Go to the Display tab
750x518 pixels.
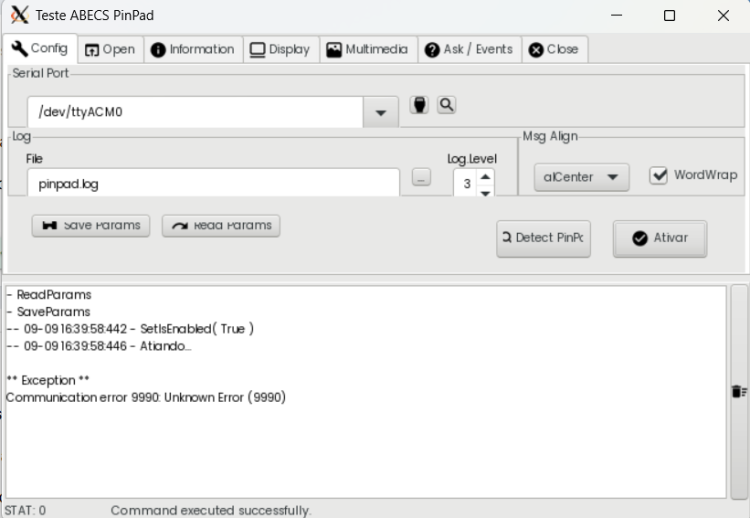point(281,49)
